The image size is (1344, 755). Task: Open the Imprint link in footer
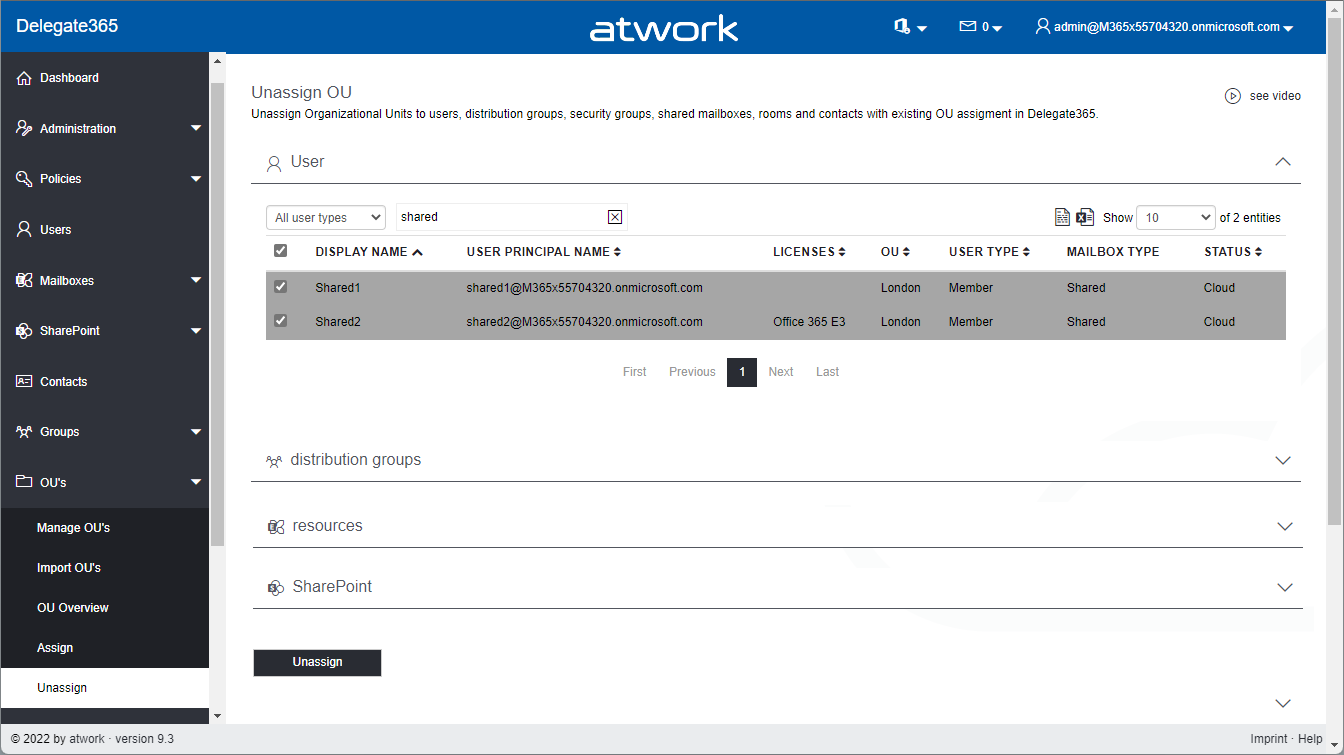1269,739
